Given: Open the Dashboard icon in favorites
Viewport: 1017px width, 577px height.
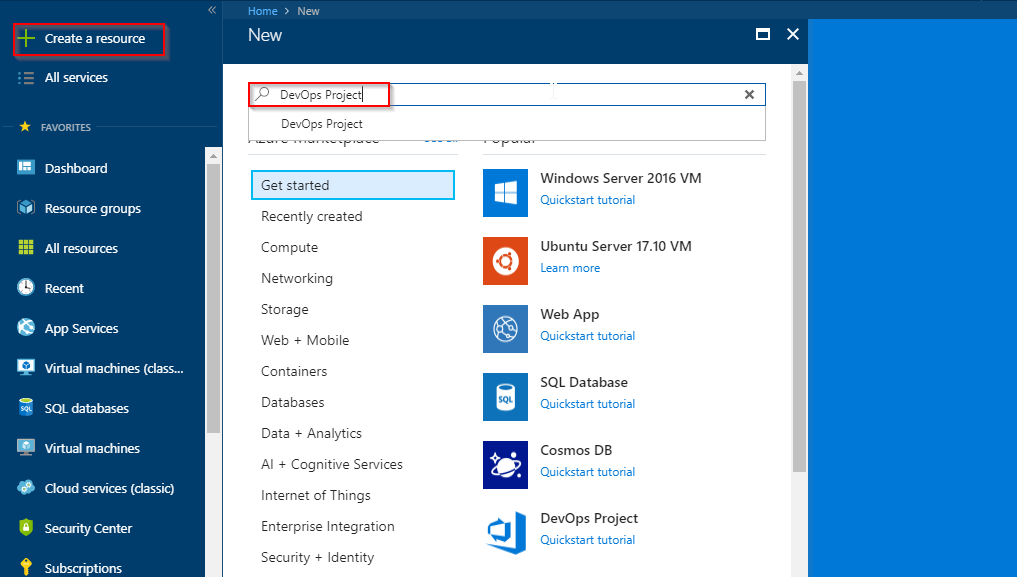Looking at the screenshot, I should pos(25,168).
